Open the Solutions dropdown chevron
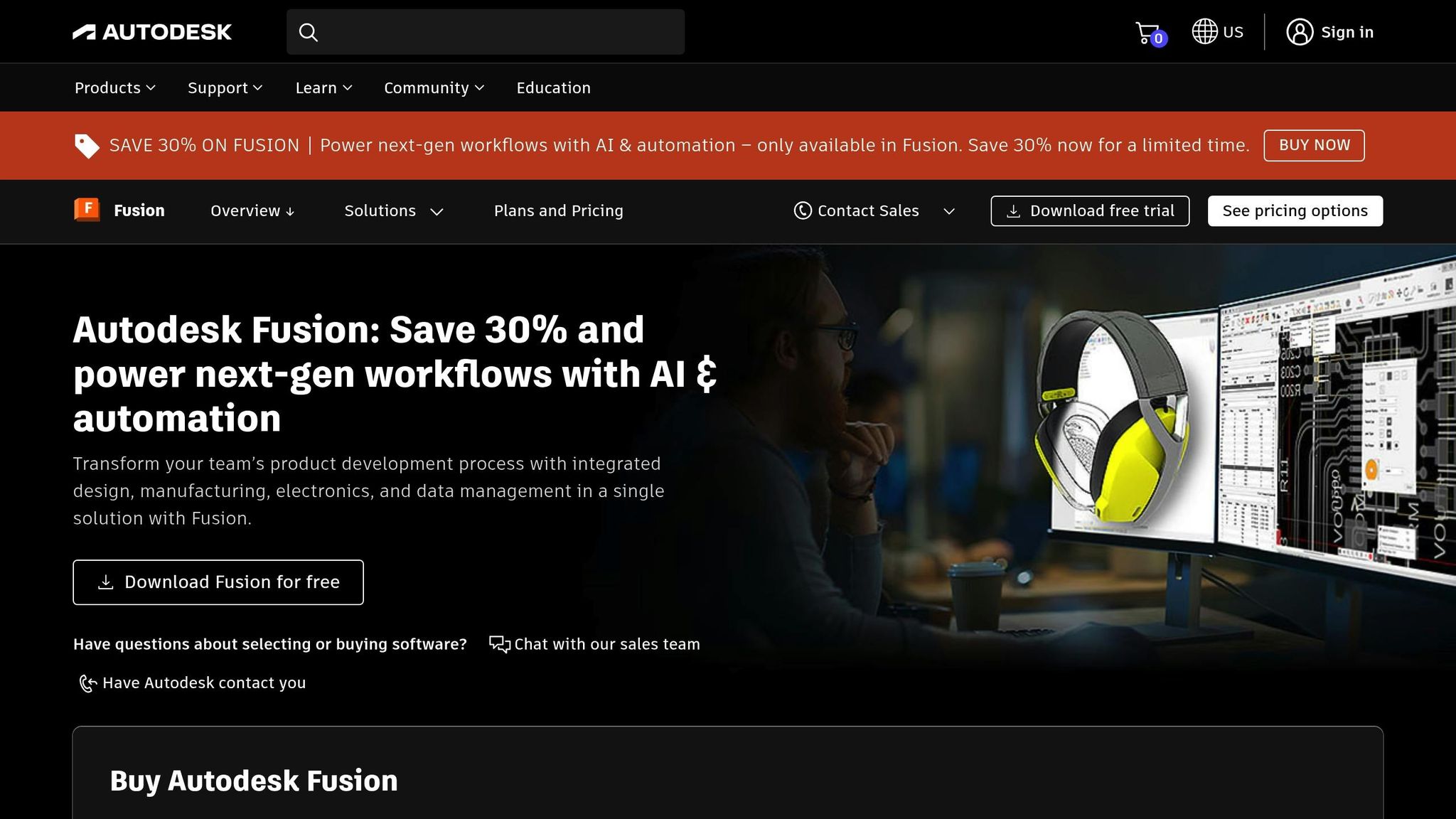This screenshot has width=1456, height=819. 437,212
